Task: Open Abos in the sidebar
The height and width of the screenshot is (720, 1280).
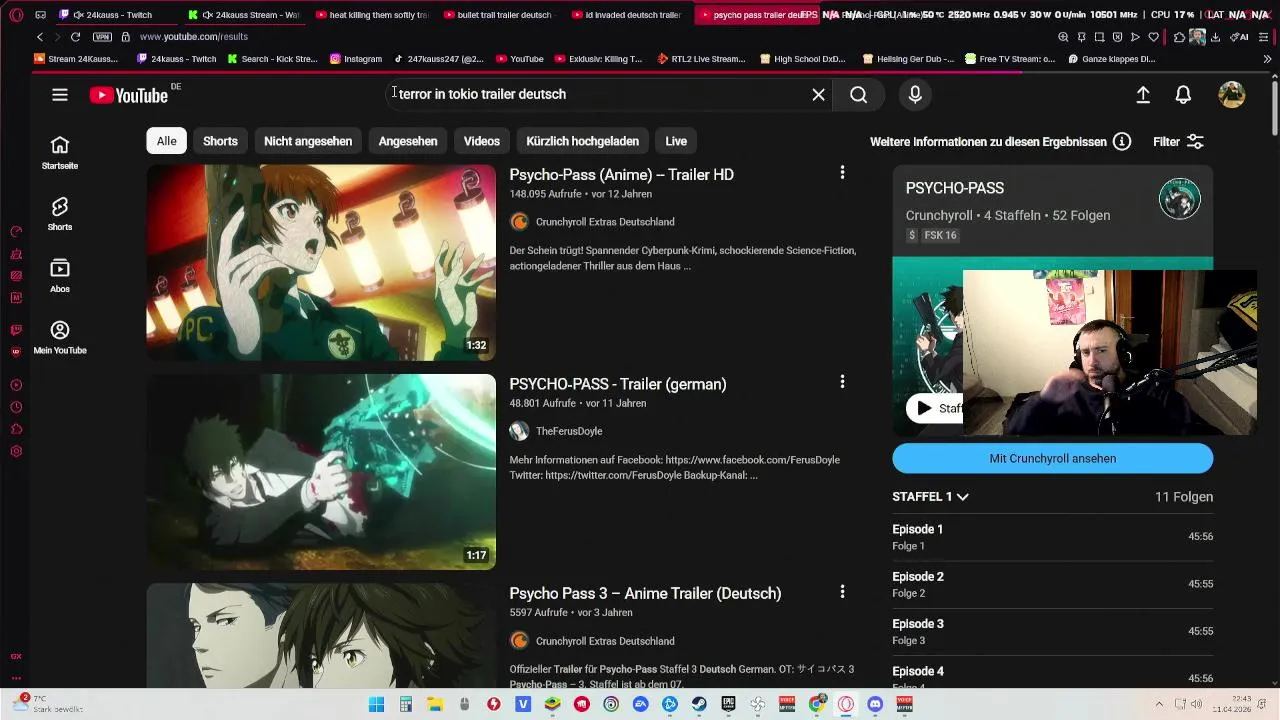Action: coord(60,275)
